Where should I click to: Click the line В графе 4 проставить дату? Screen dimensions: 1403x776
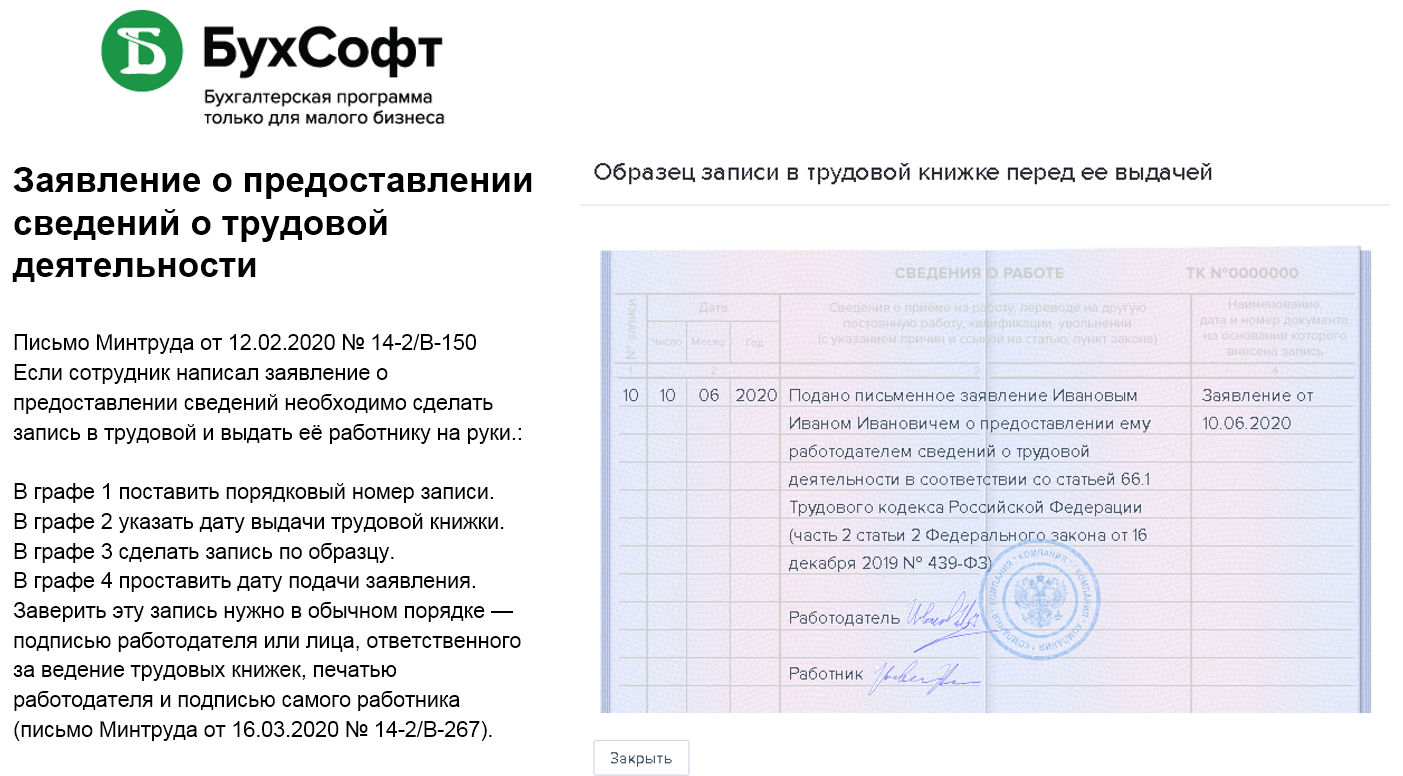point(244,581)
